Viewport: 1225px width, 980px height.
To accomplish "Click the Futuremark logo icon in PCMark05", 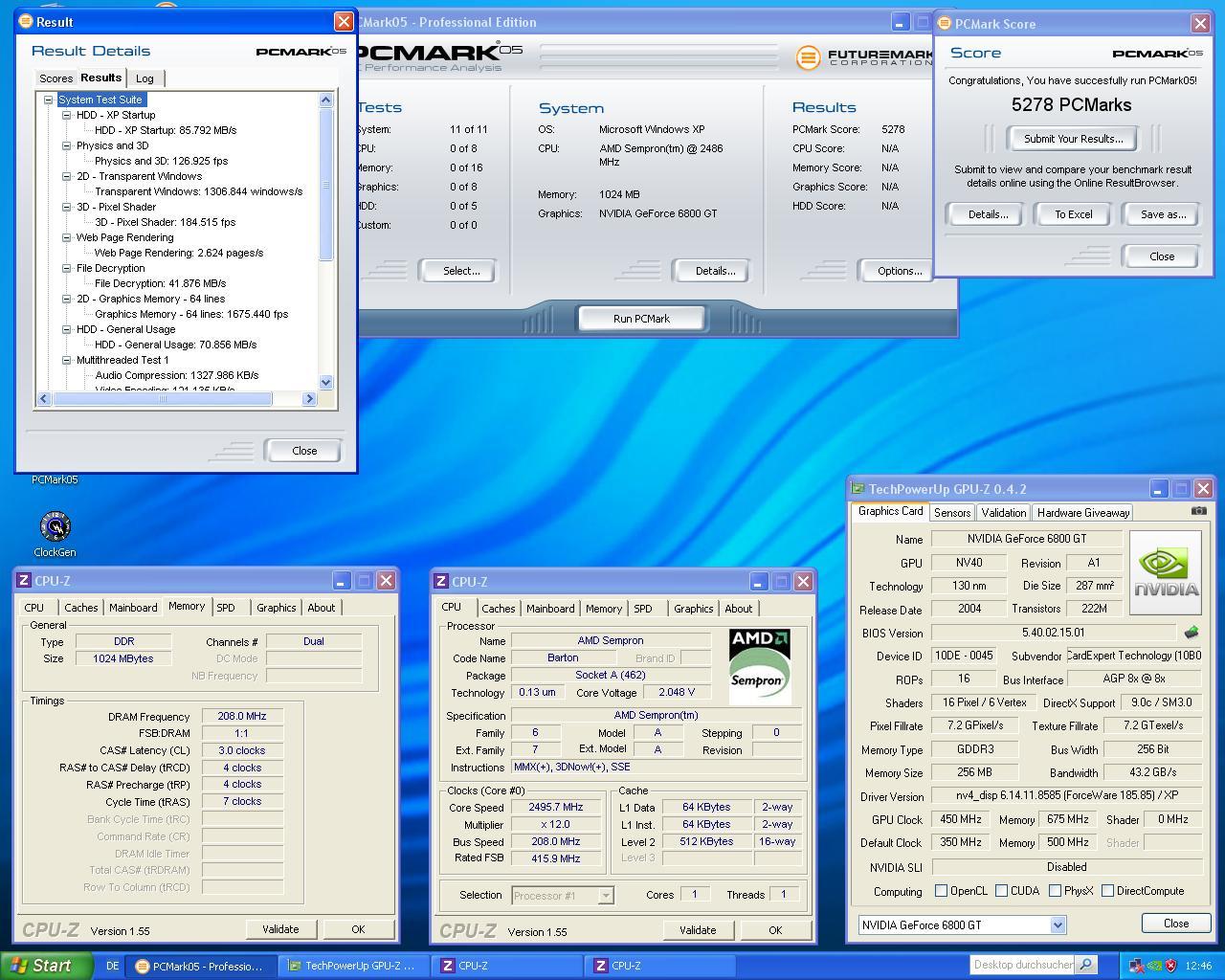I will 809,57.
